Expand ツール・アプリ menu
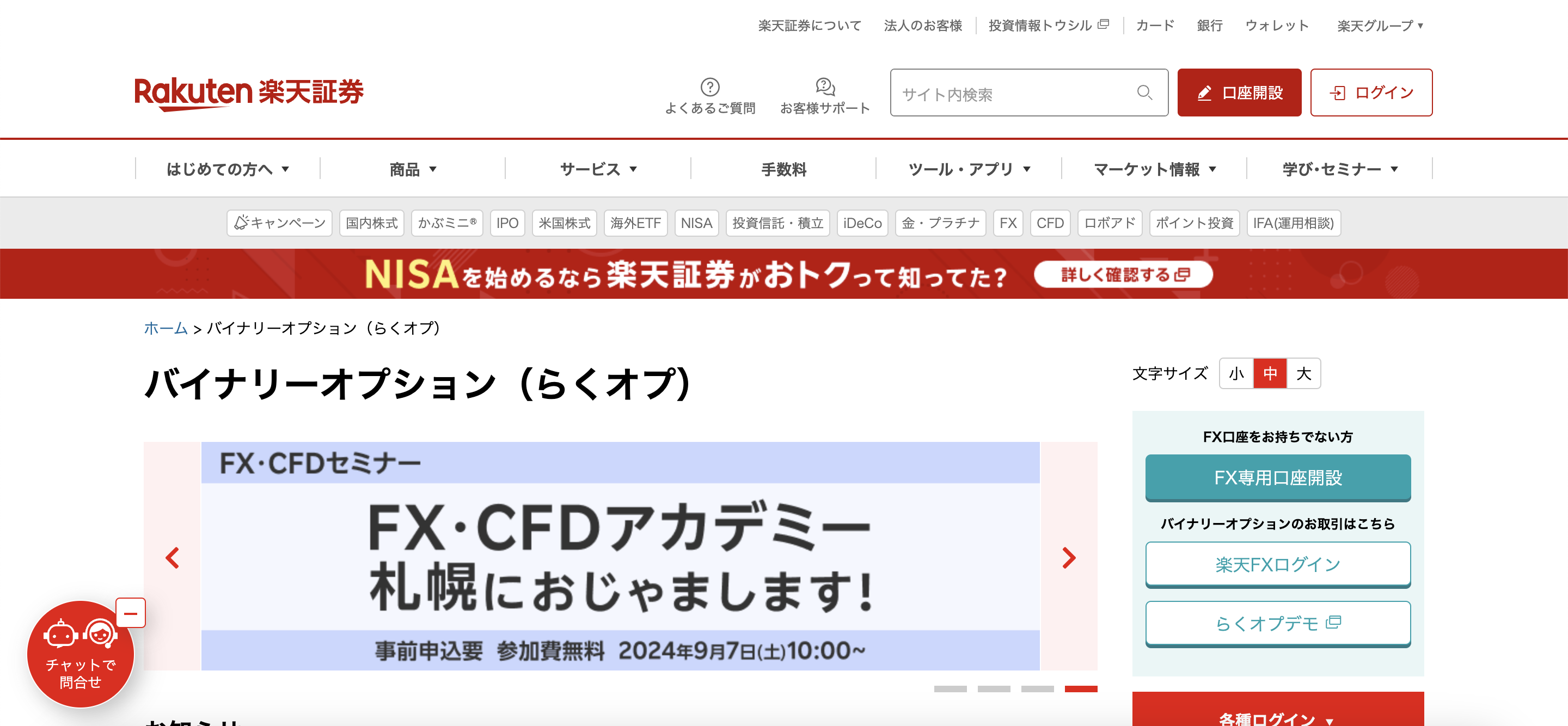 point(969,169)
